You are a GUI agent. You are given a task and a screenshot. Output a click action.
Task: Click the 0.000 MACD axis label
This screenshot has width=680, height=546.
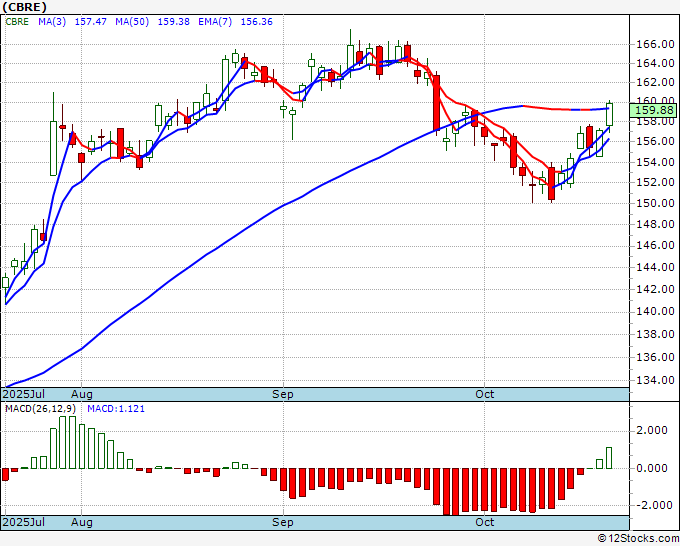(x=652, y=468)
